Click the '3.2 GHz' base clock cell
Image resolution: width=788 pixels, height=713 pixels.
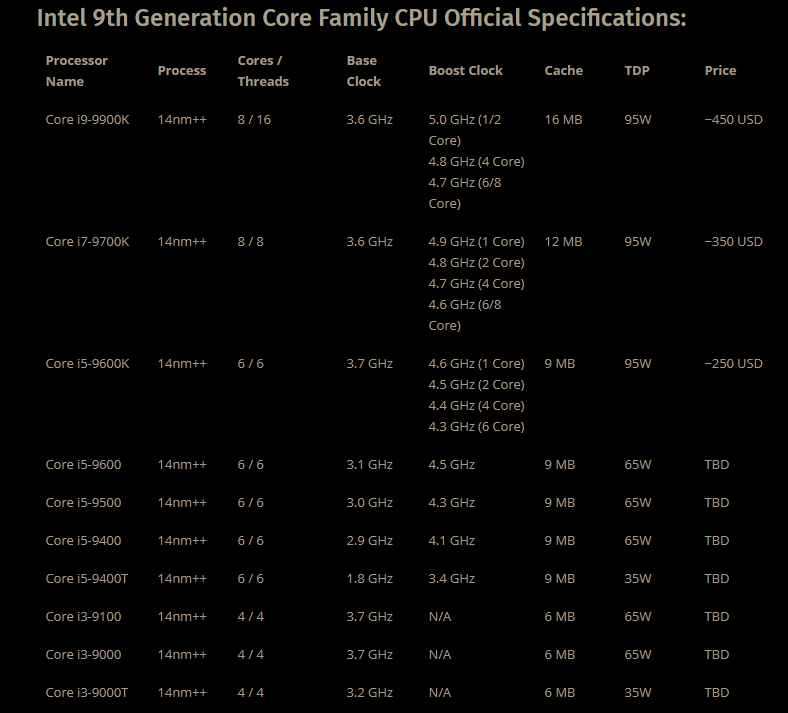point(369,693)
